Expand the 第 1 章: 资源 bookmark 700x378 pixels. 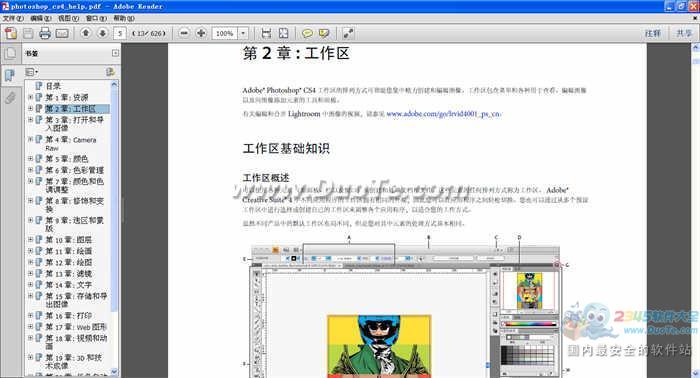coord(30,97)
